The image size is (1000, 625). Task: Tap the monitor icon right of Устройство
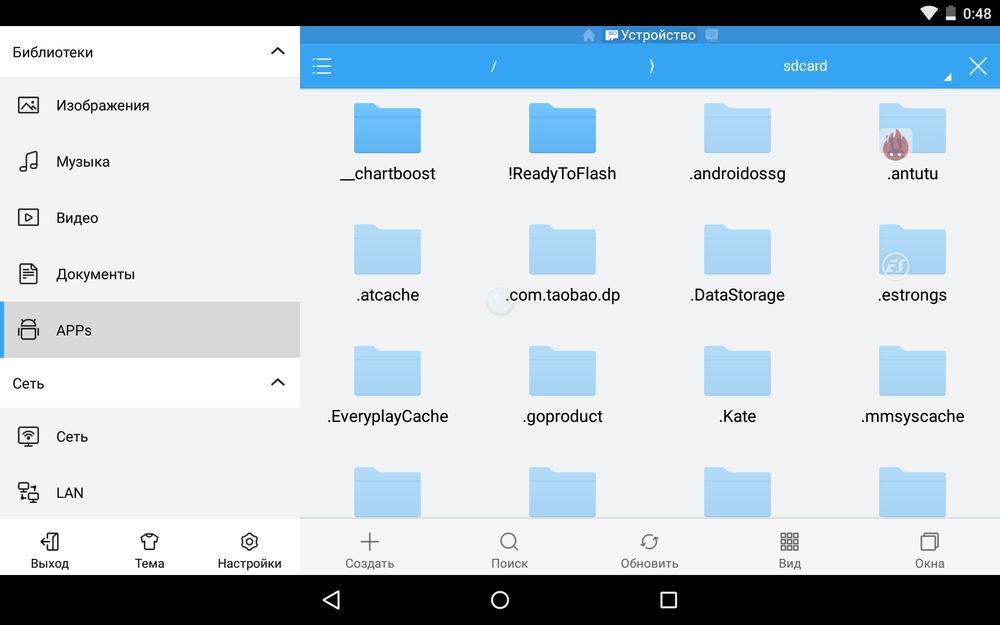(x=712, y=35)
